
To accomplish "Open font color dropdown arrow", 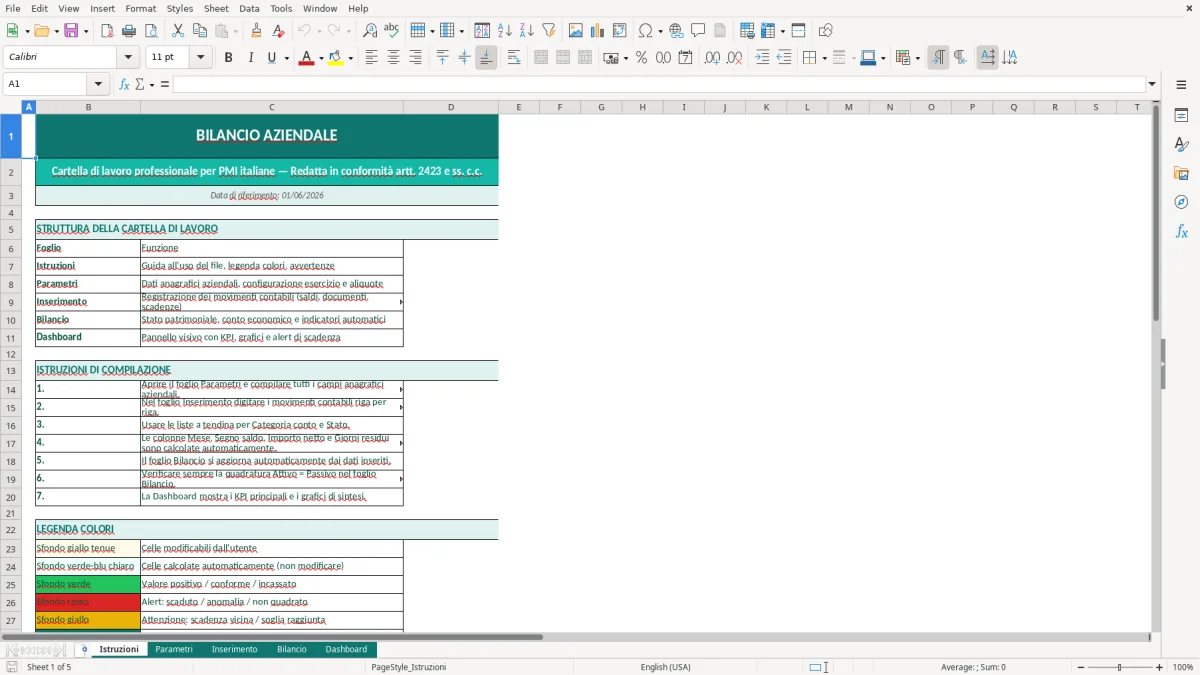I will coord(320,58).
